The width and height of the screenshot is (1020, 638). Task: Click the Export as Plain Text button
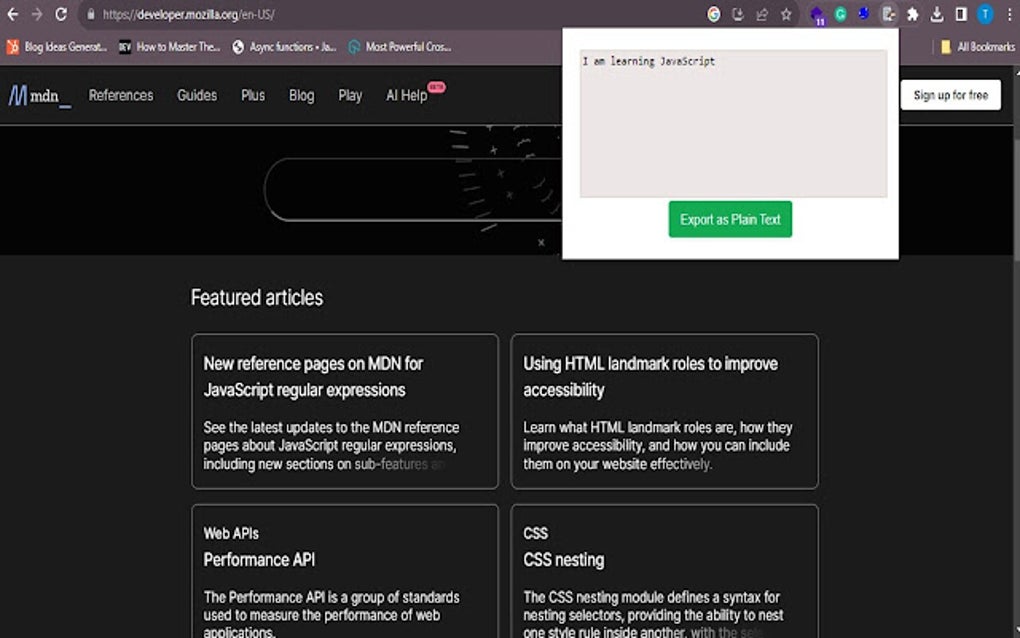pyautogui.click(x=729, y=219)
